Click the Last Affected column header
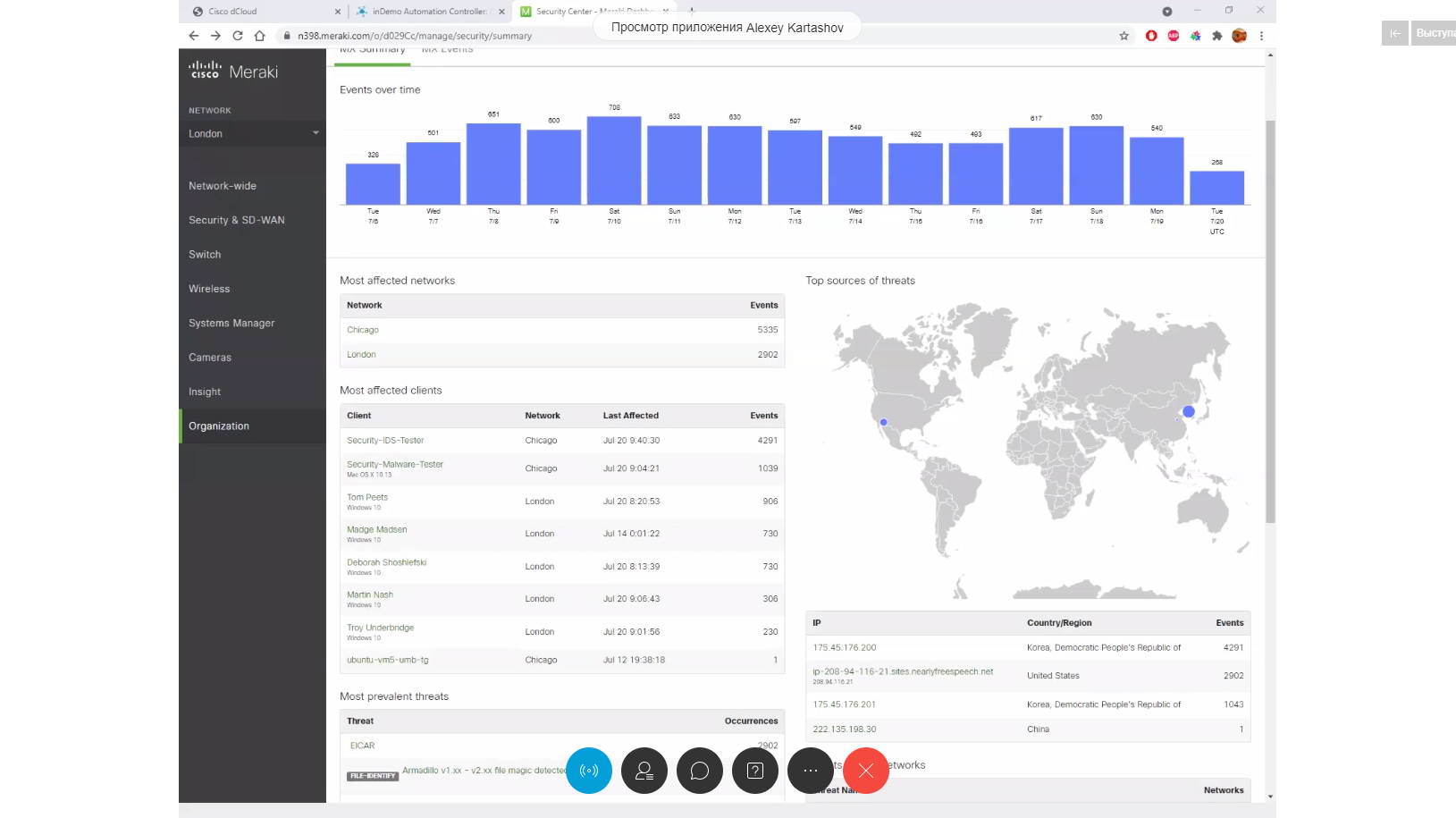The height and width of the screenshot is (818, 1456). [631, 416]
